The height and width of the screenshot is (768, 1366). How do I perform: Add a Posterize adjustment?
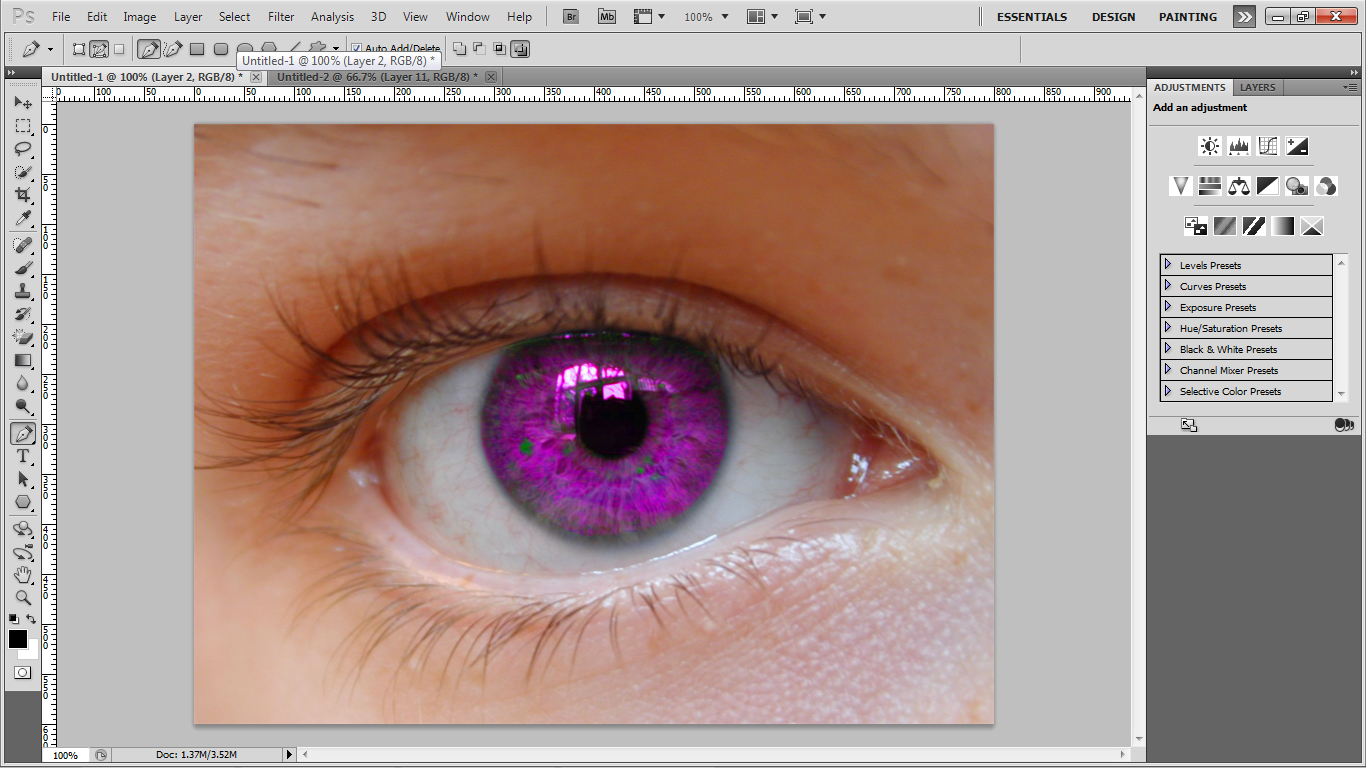pos(1225,226)
